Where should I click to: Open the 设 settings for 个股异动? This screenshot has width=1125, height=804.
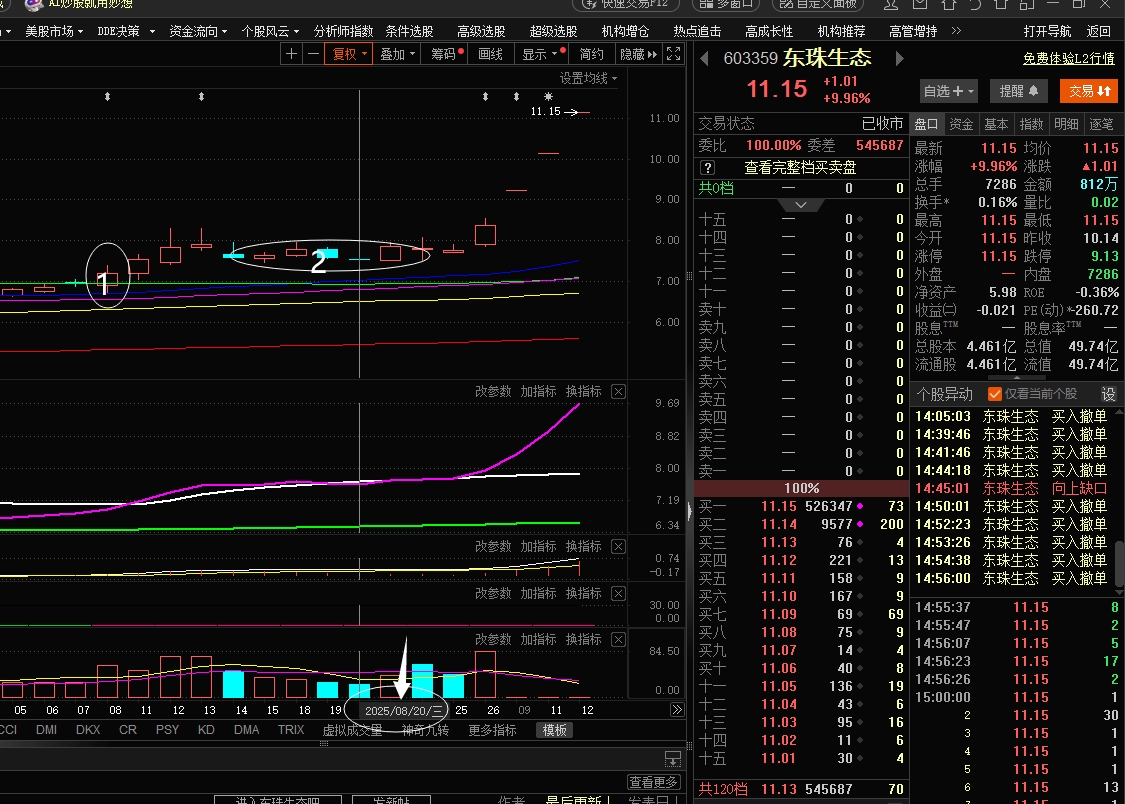click(x=1108, y=394)
